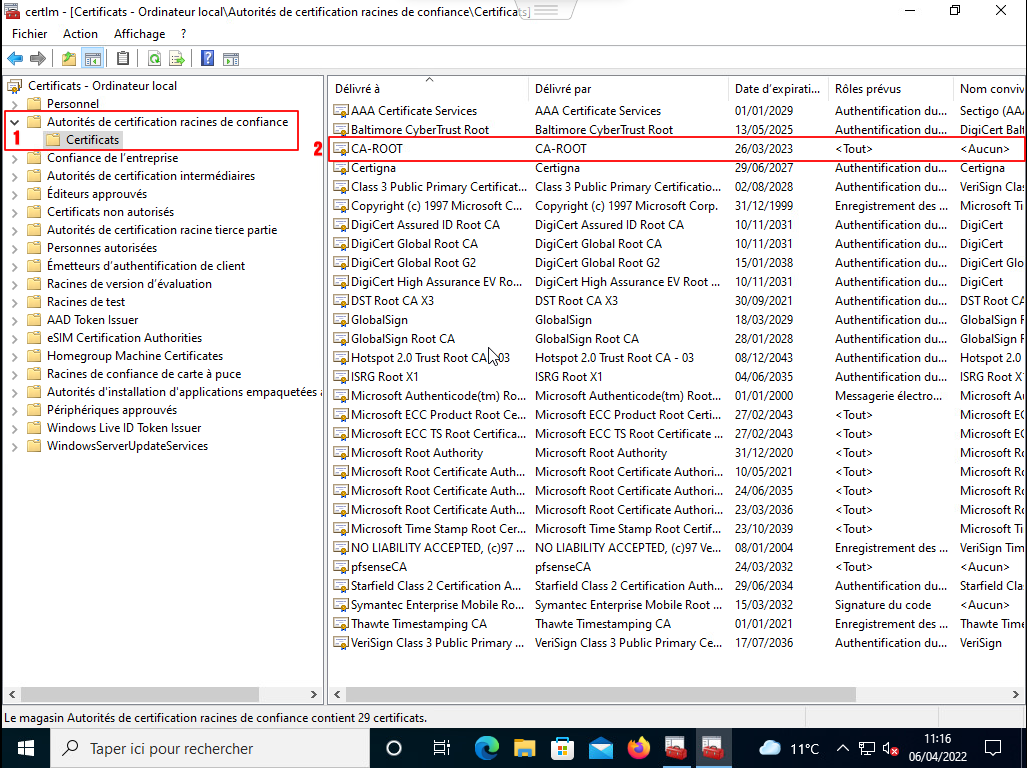Open the Affichage menu
Image resolution: width=1027 pixels, height=768 pixels.
click(x=139, y=34)
